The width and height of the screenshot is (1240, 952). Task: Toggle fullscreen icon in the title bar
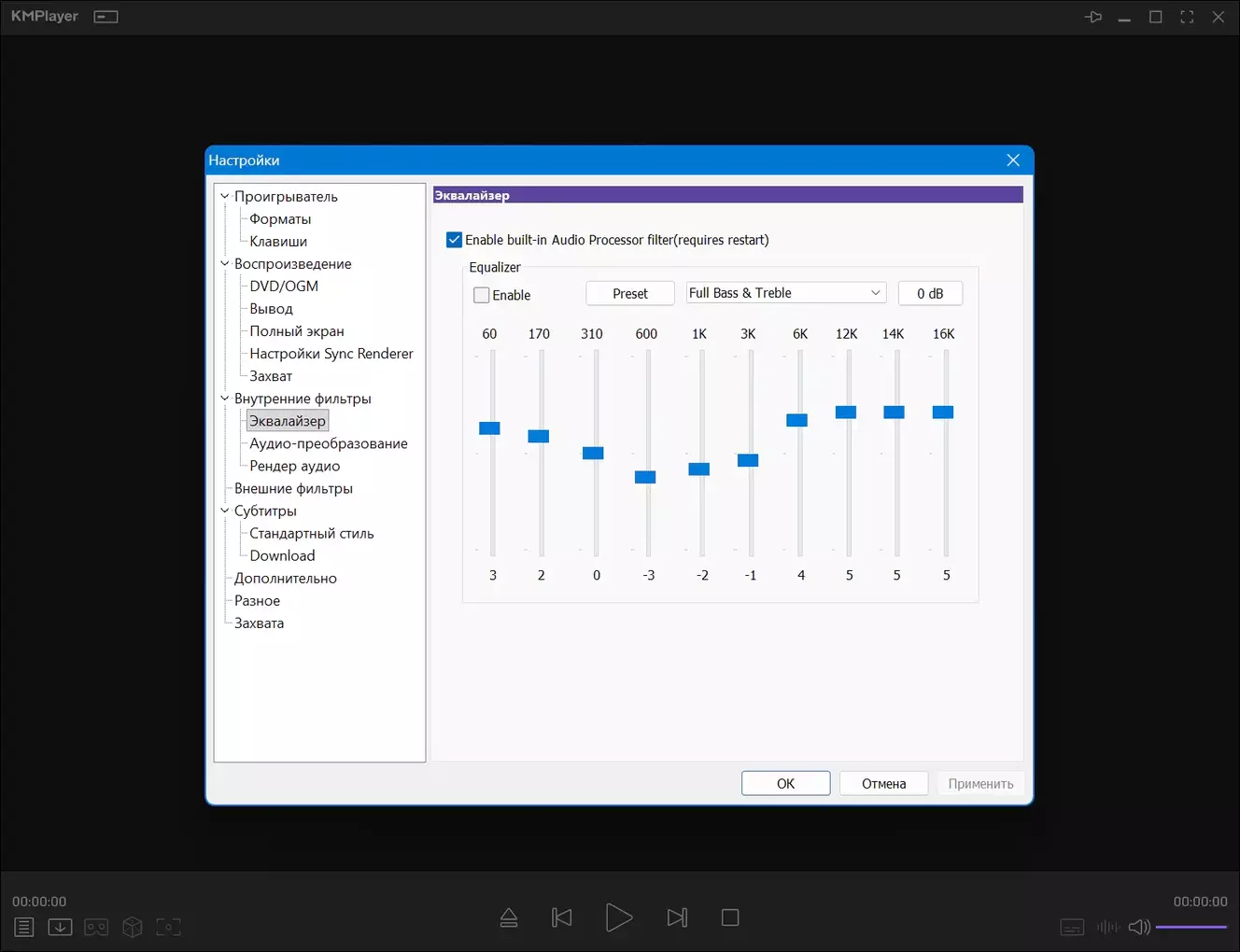coord(1187,17)
